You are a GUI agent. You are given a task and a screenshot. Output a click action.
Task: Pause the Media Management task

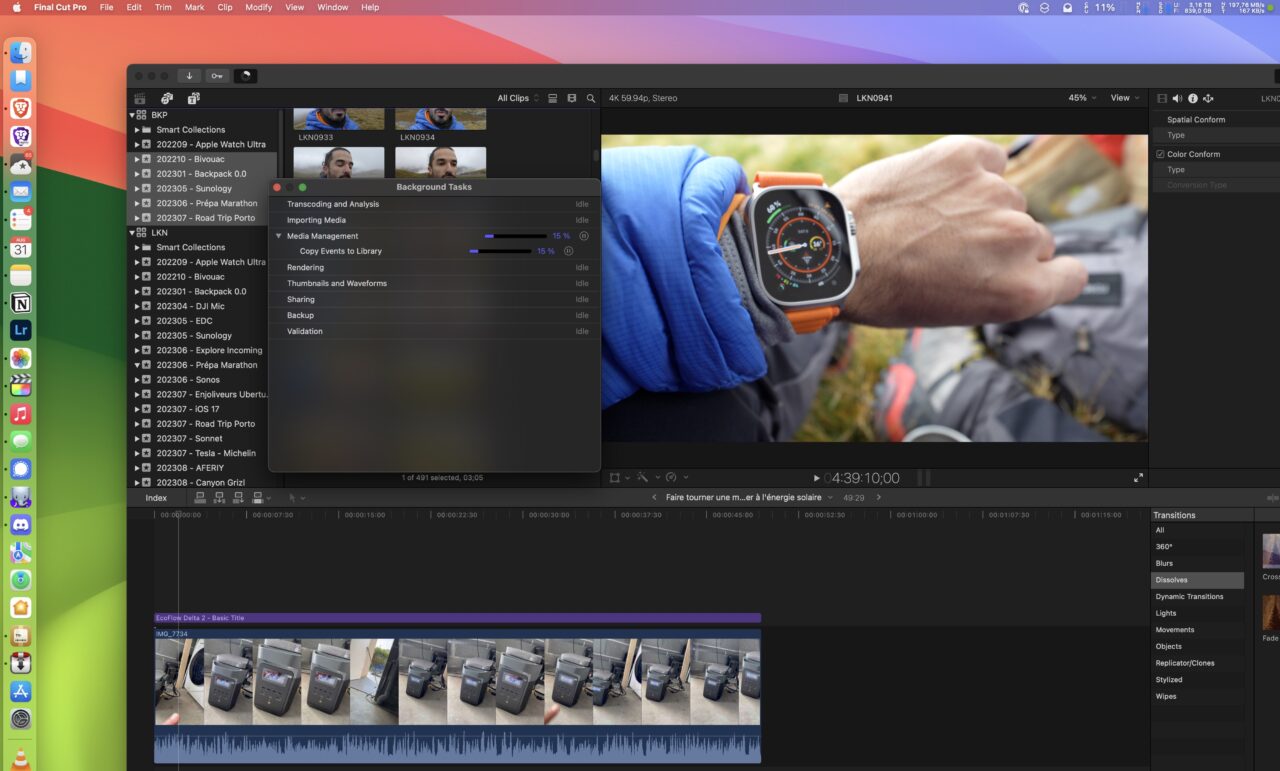pyautogui.click(x=584, y=236)
